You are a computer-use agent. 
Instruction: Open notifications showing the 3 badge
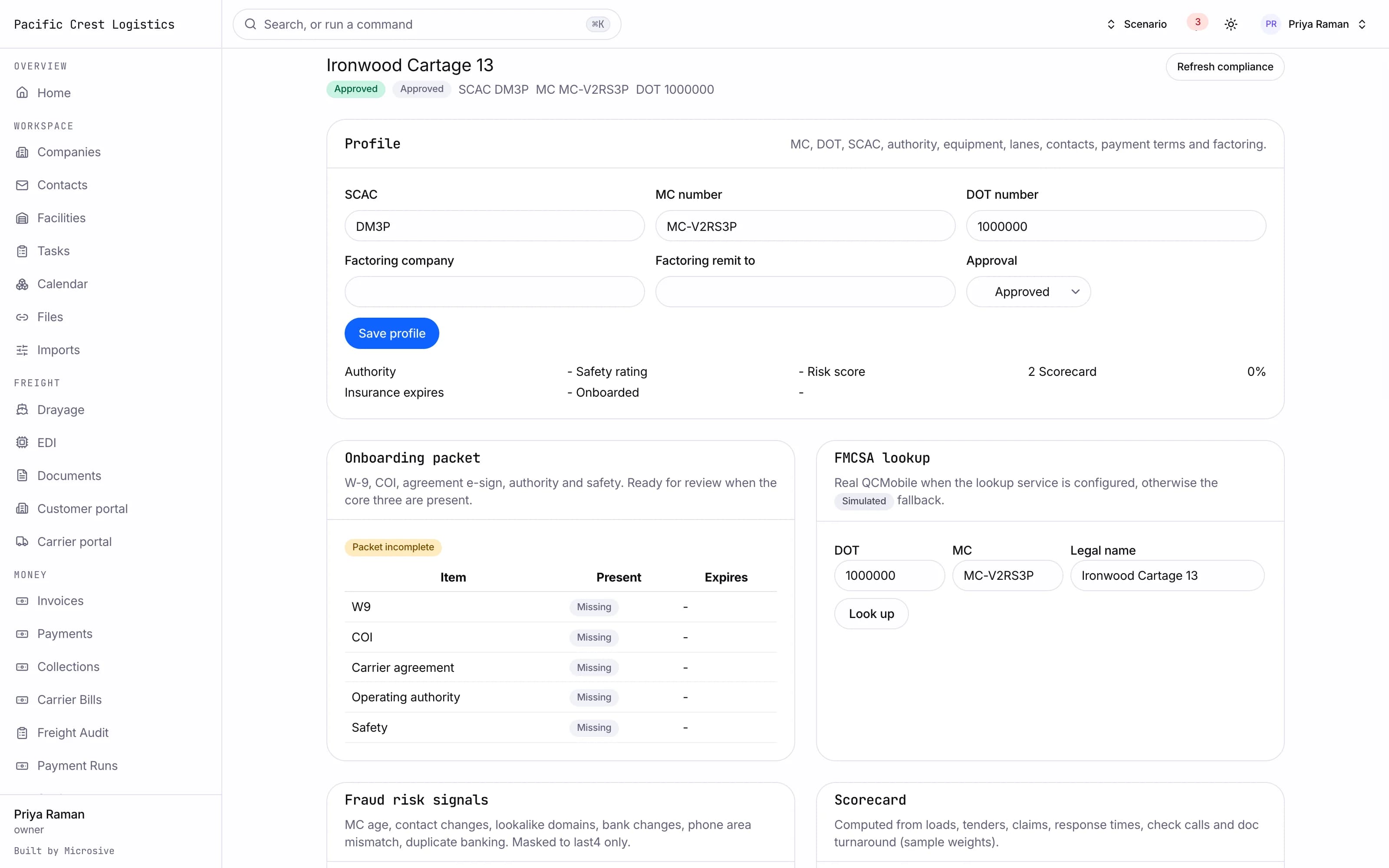(1197, 23)
